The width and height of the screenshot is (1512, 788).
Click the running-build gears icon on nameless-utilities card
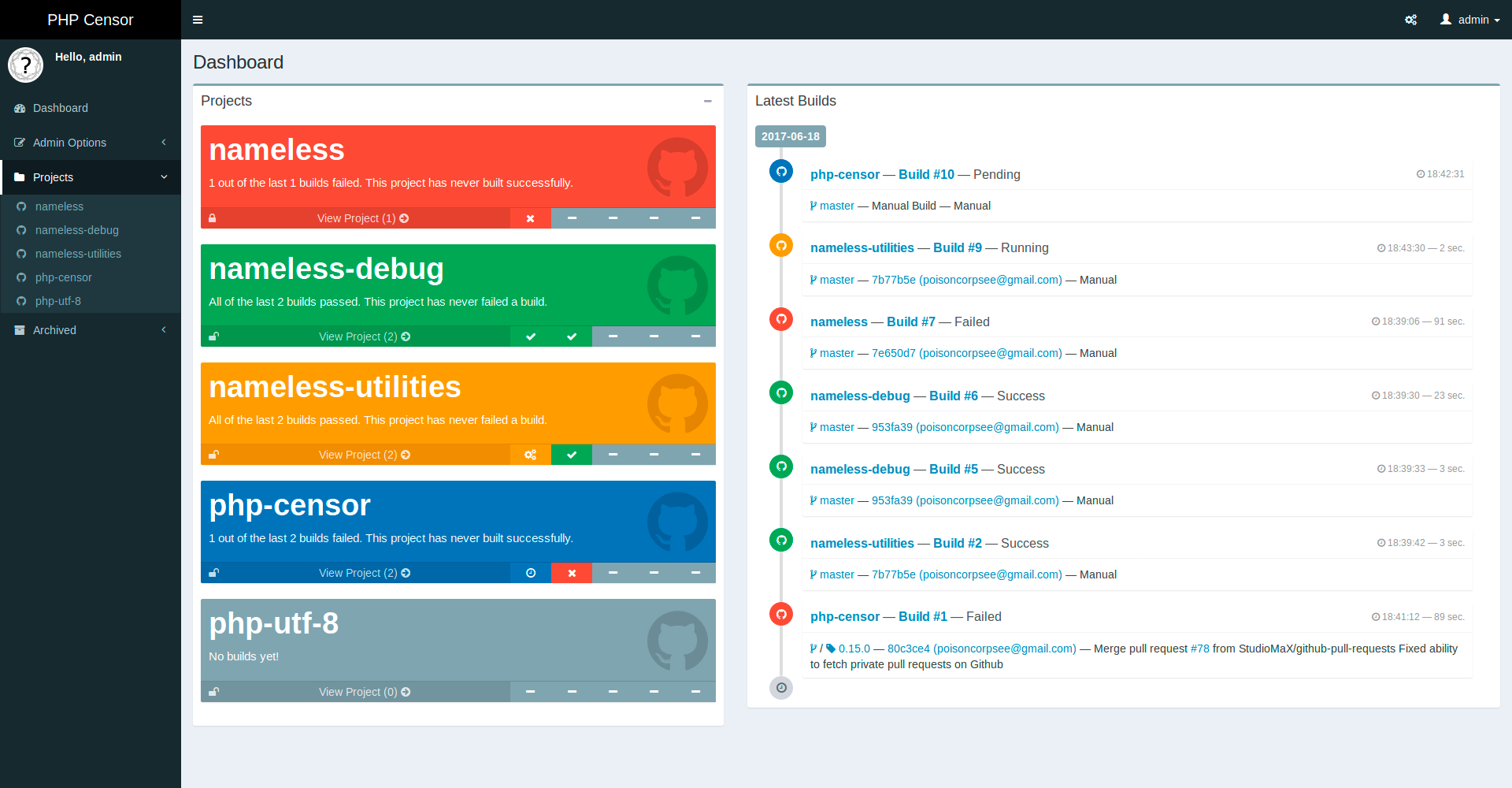coord(531,455)
